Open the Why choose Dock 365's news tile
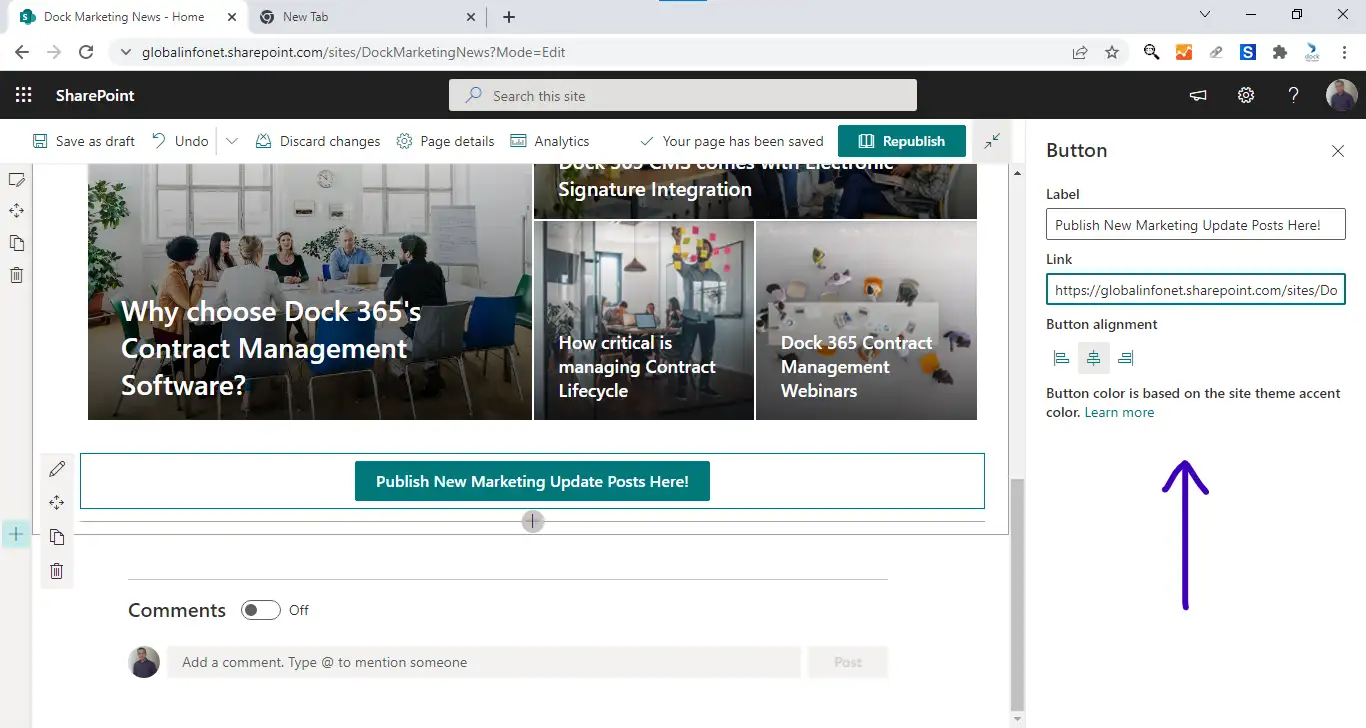1366x728 pixels. [310, 292]
